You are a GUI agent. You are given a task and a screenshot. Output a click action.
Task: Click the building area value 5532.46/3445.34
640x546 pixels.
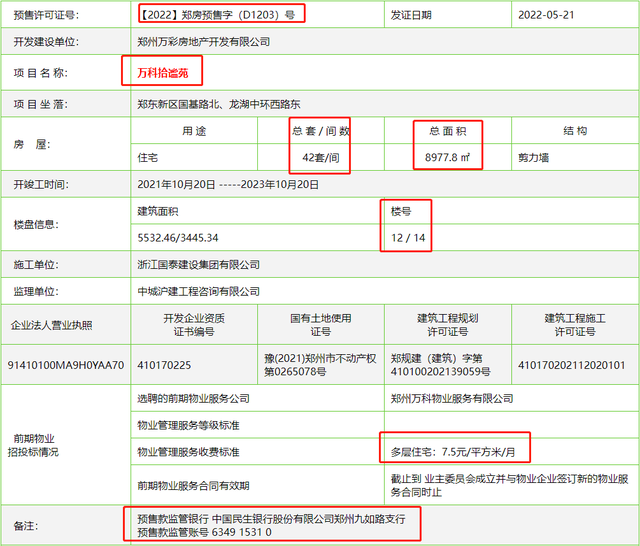[177, 238]
